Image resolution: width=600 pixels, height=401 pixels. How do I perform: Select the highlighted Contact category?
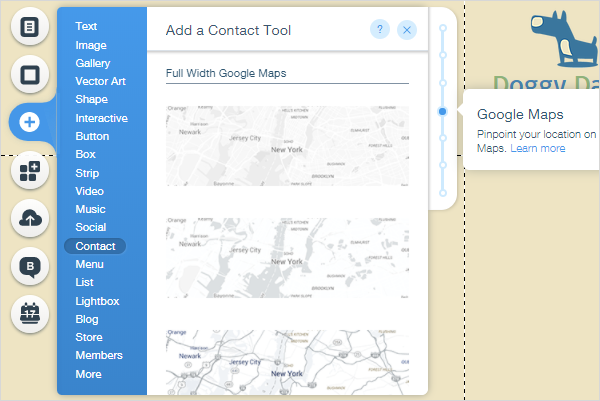[95, 246]
